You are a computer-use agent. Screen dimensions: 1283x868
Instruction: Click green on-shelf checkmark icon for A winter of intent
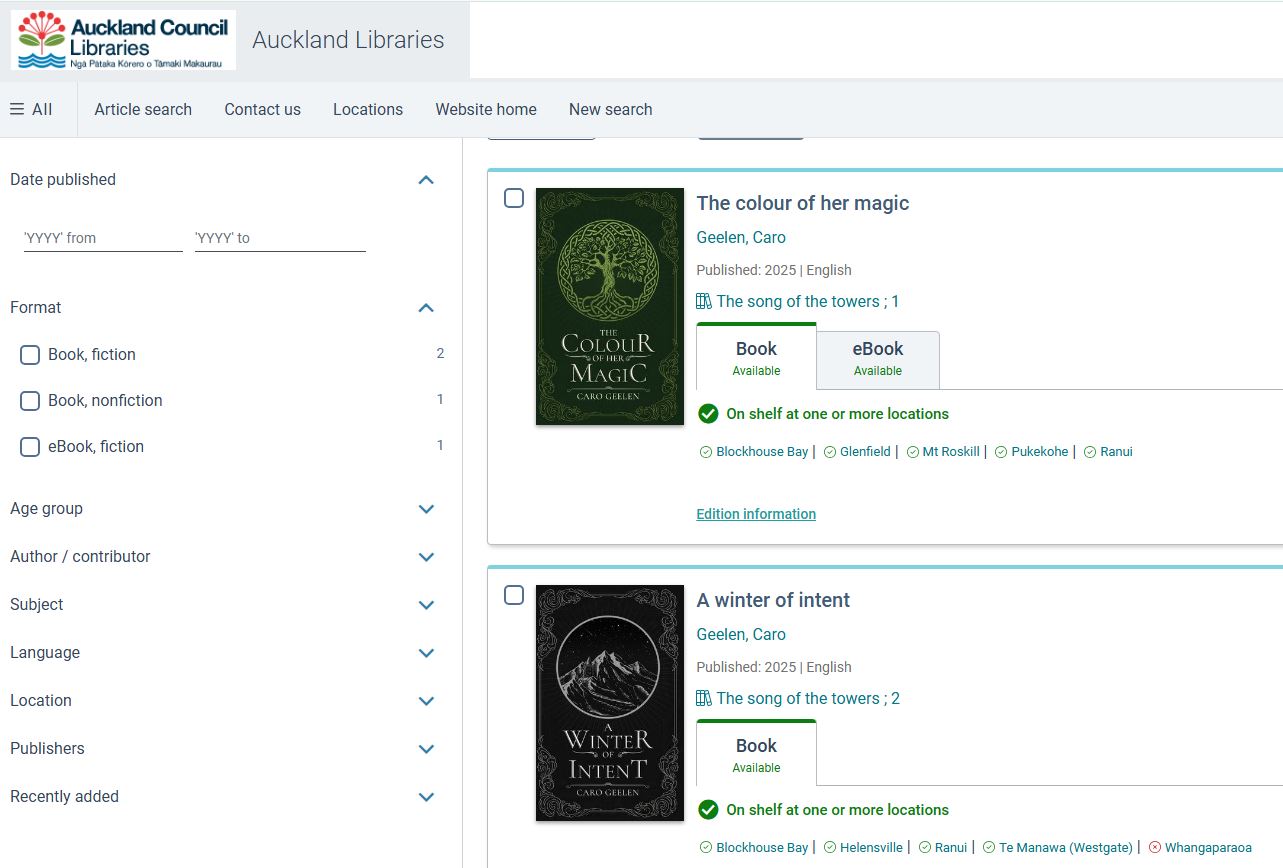pos(708,810)
